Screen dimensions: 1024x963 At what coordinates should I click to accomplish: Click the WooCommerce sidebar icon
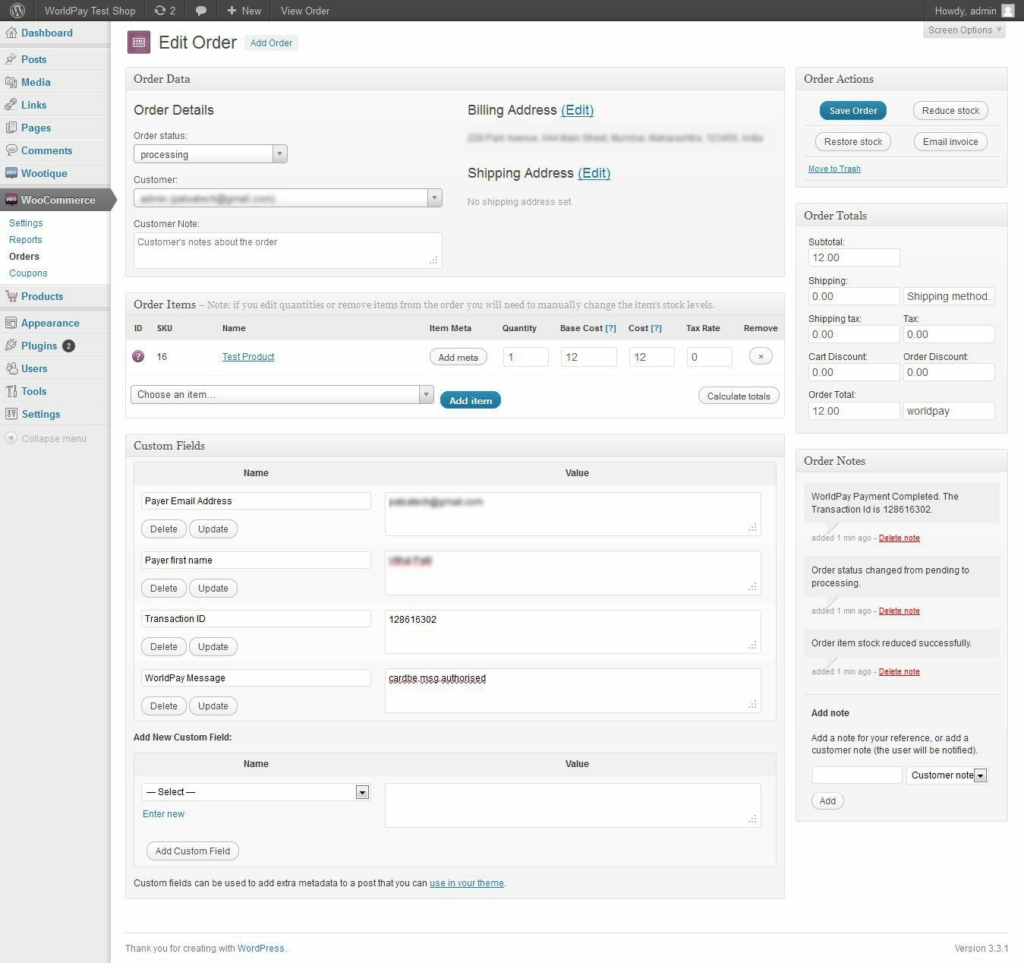tap(11, 200)
